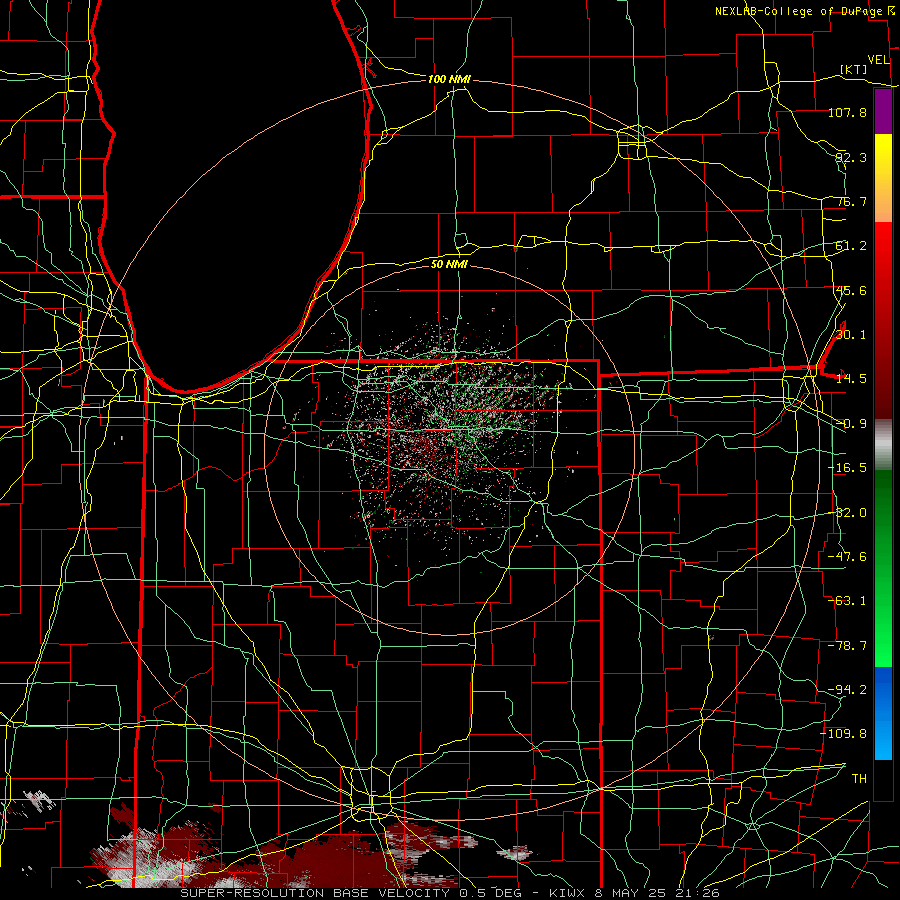Click the -16.5 scale value

[x=847, y=468]
